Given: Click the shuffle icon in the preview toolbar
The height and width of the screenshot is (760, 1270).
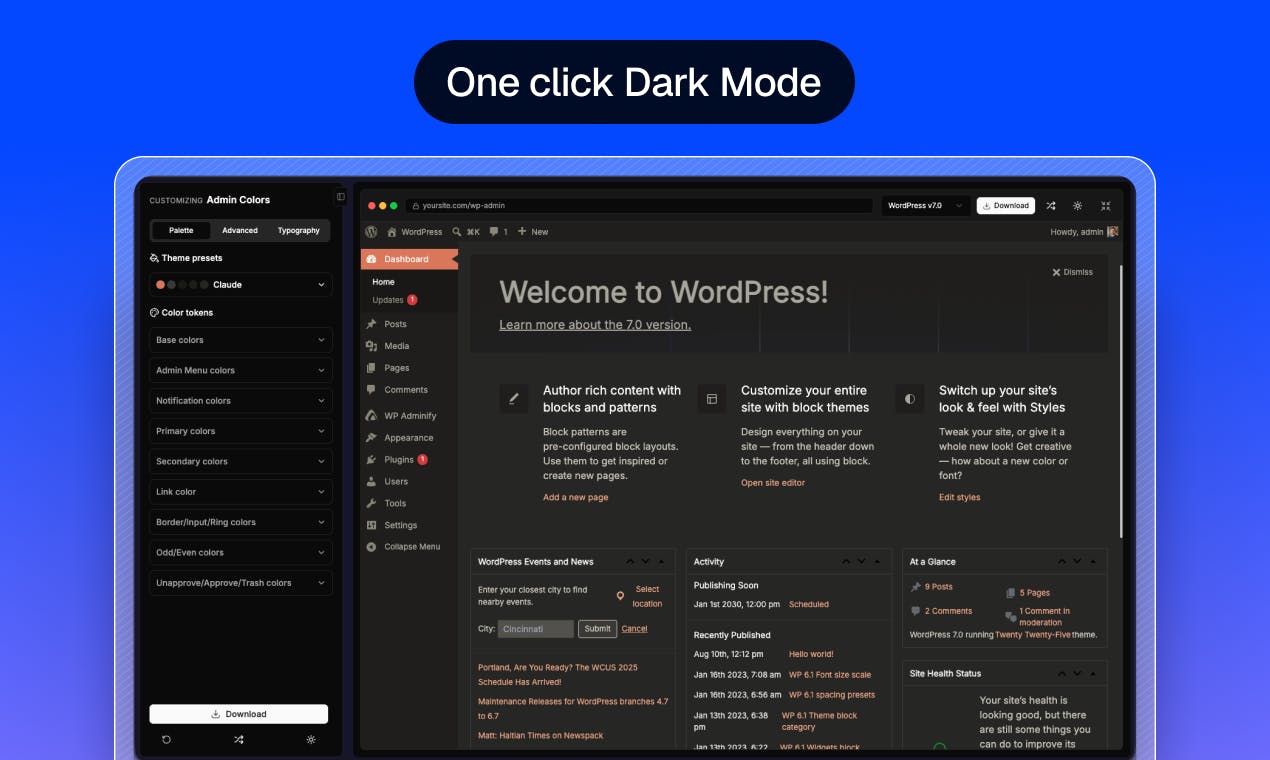Looking at the screenshot, I should point(1051,205).
